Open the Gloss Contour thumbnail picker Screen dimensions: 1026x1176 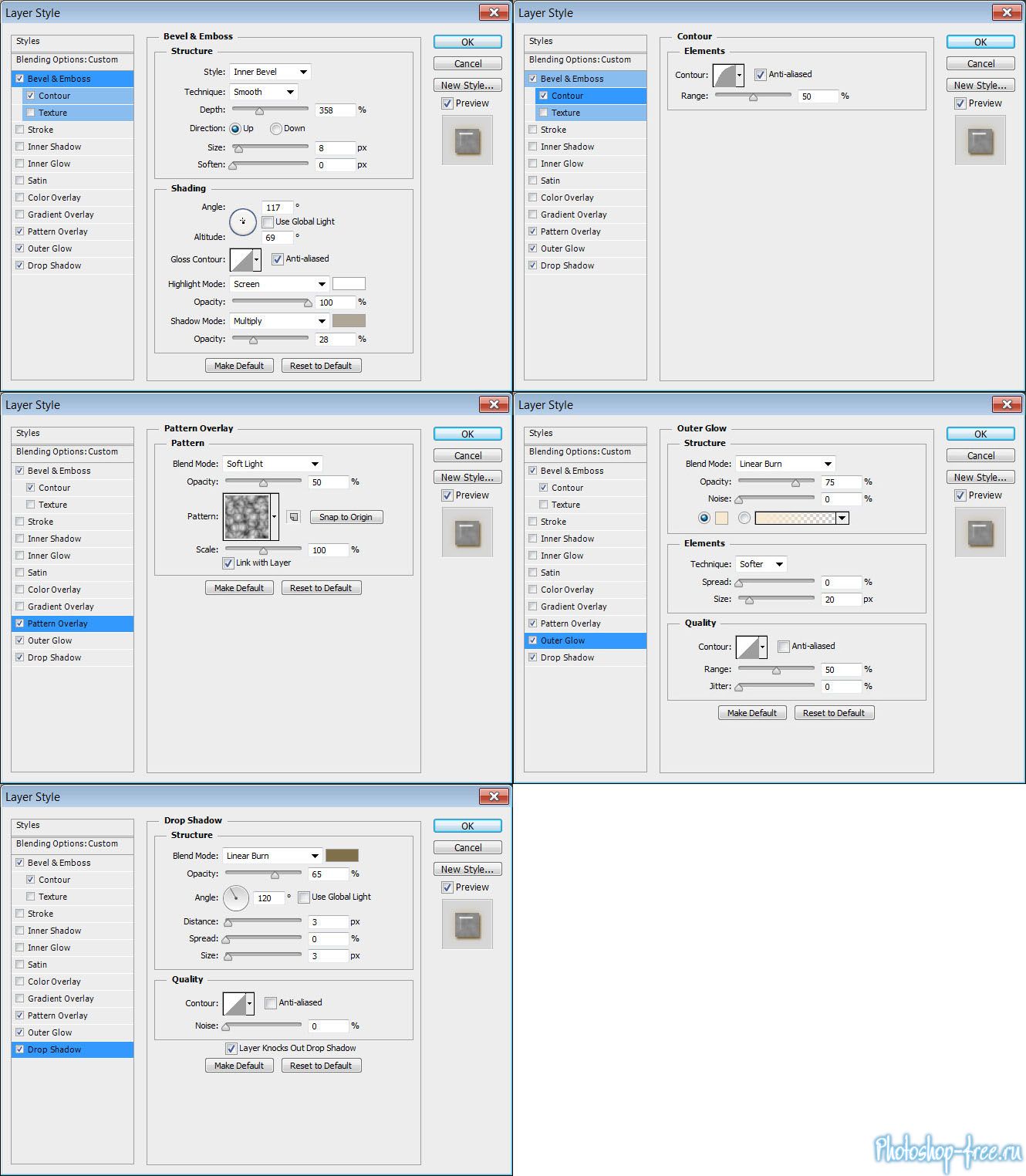click(x=242, y=260)
